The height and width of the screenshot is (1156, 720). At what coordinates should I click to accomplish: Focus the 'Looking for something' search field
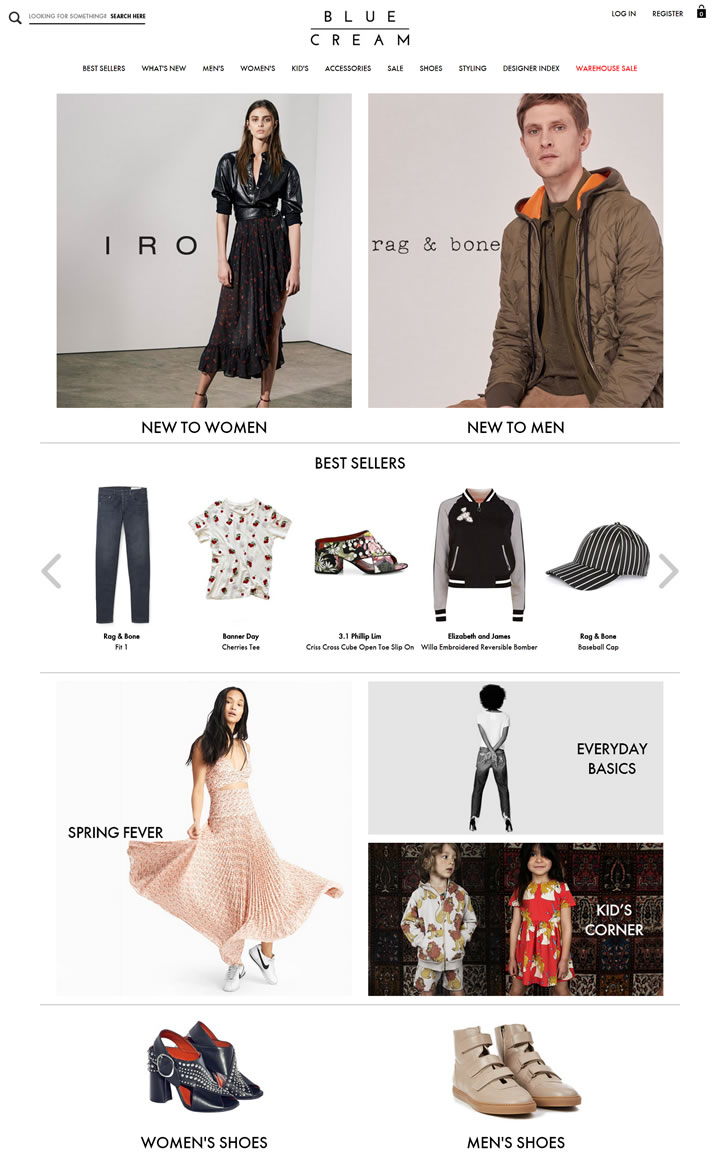[x=87, y=16]
